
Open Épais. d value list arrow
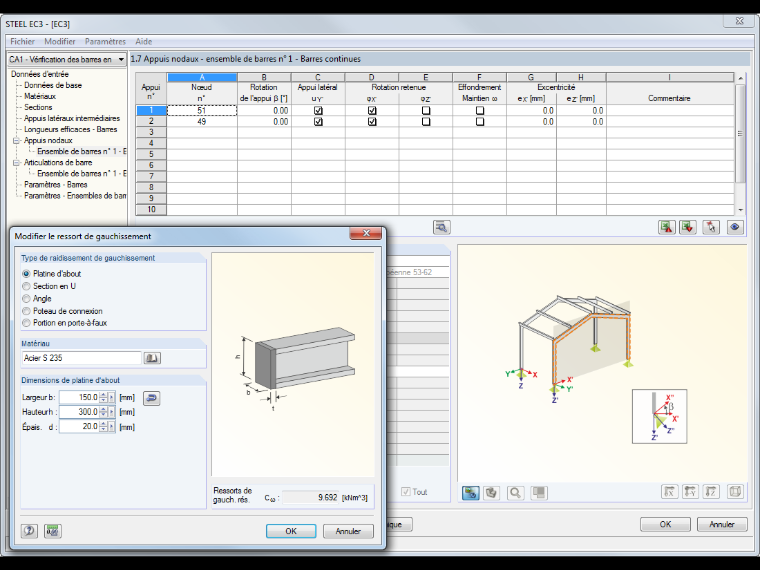pos(111,427)
